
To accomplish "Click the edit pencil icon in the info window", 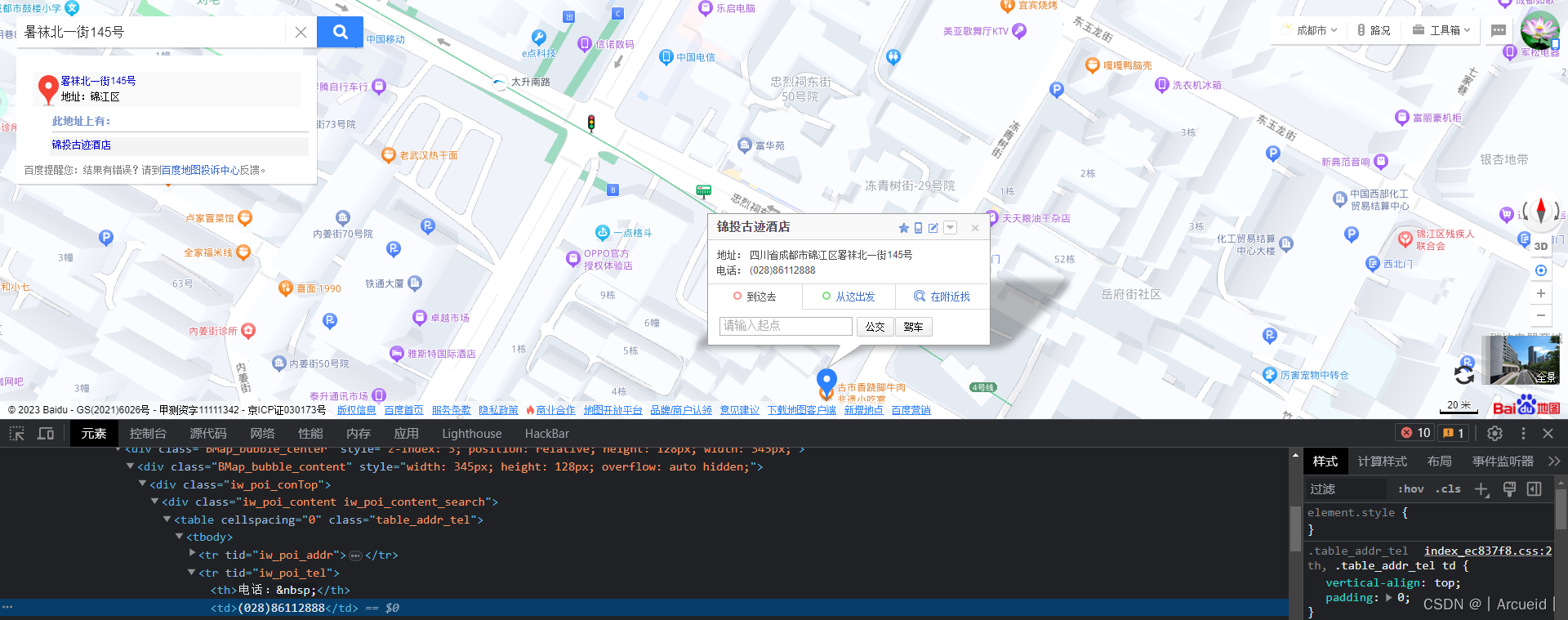I will (933, 228).
